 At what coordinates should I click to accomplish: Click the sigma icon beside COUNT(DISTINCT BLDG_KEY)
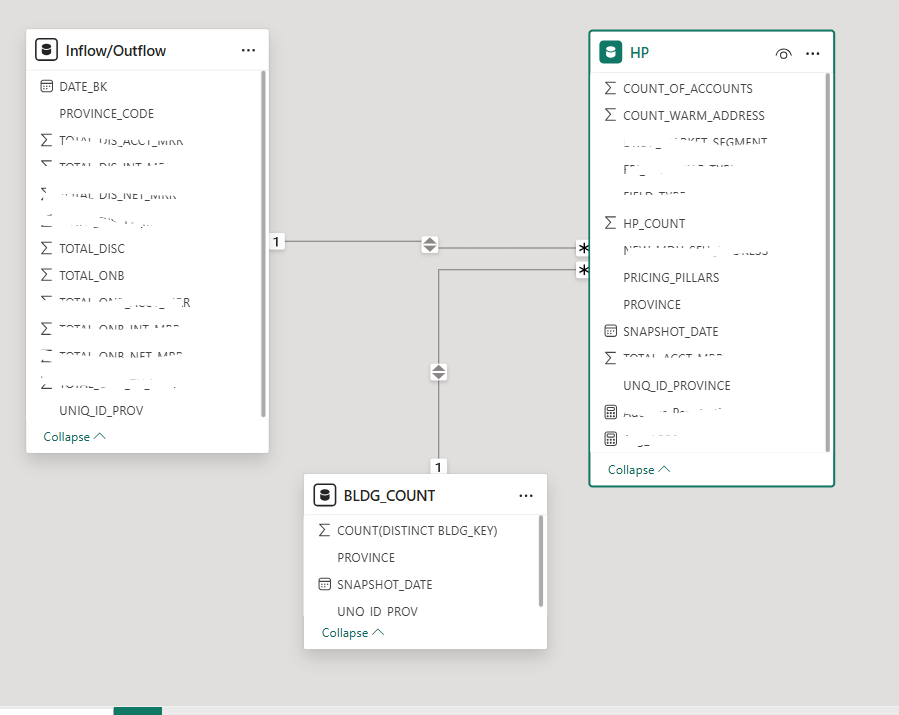click(325, 530)
